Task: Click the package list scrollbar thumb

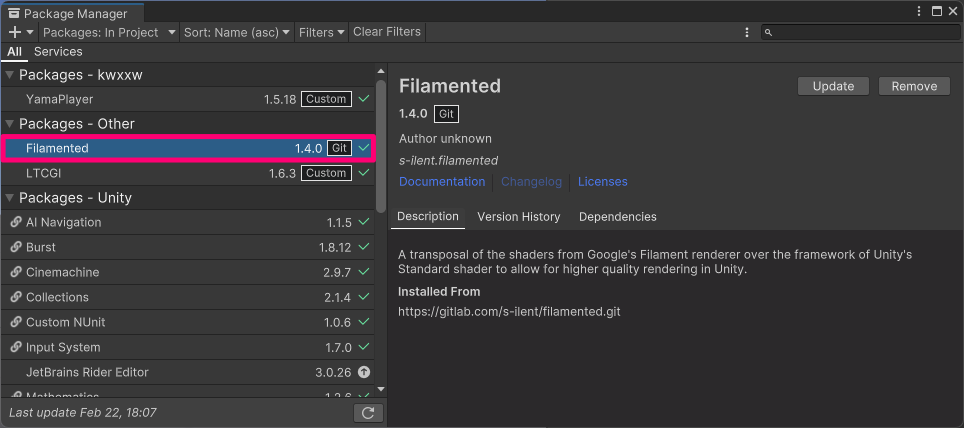Action: click(381, 146)
